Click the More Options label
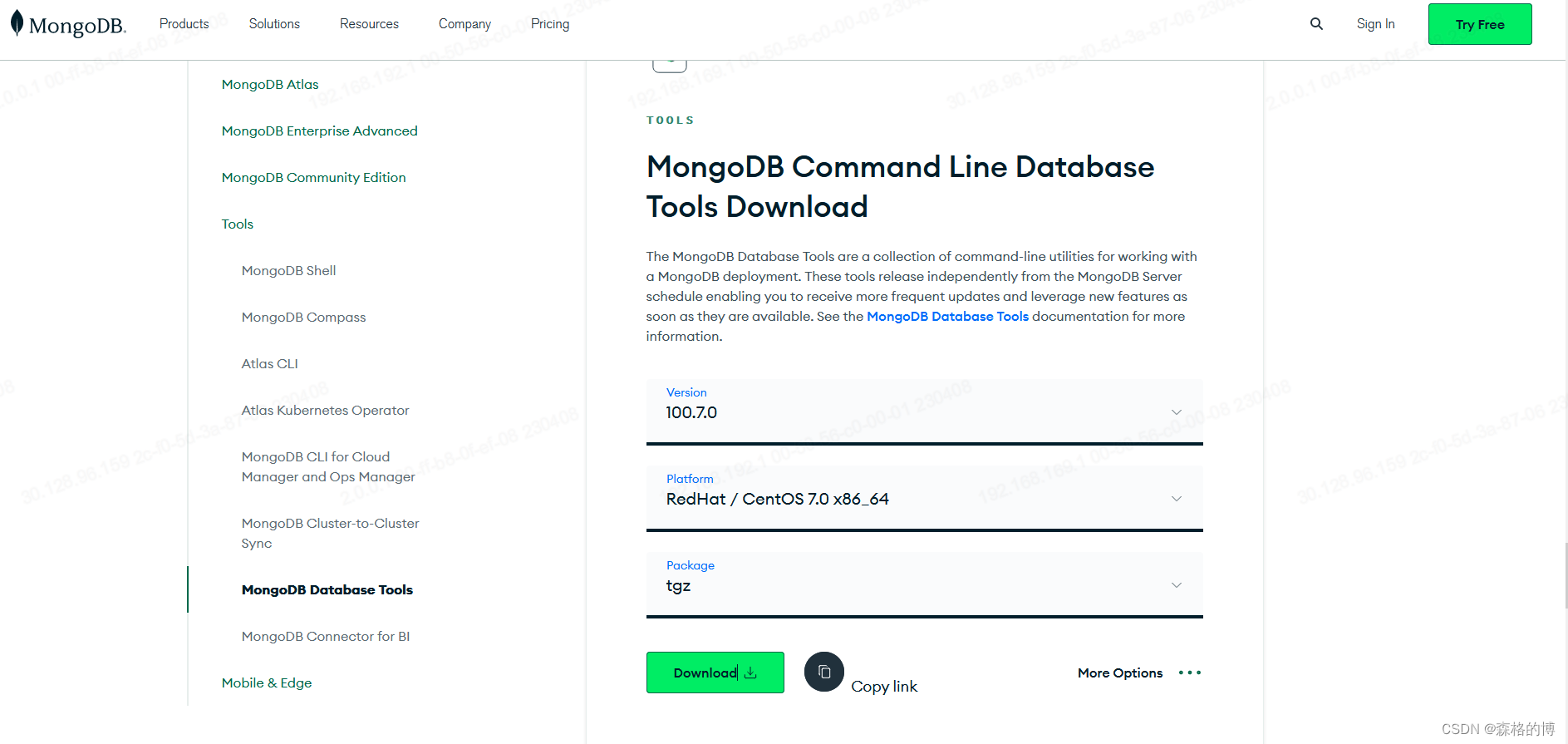The height and width of the screenshot is (744, 1568). point(1119,673)
